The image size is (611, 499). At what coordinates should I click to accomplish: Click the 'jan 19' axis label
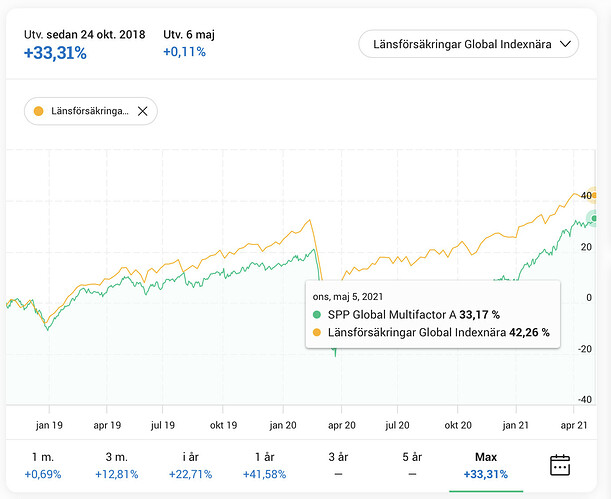49,425
